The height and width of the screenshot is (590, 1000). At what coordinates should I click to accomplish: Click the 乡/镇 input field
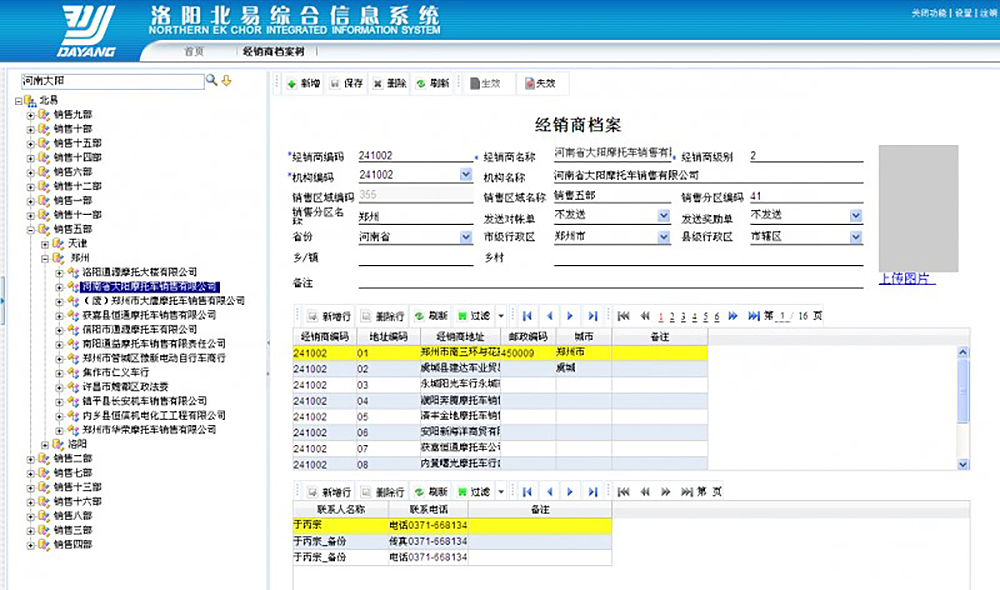pyautogui.click(x=415, y=258)
